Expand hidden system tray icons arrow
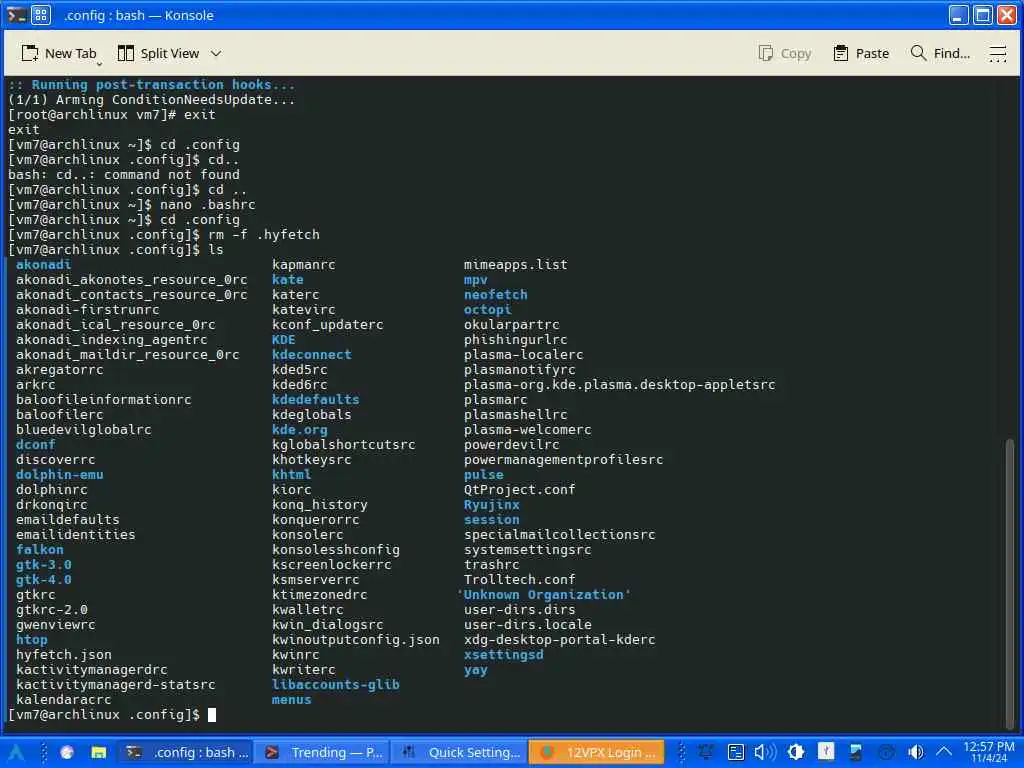Screen dimensions: 1024x768 (944, 752)
